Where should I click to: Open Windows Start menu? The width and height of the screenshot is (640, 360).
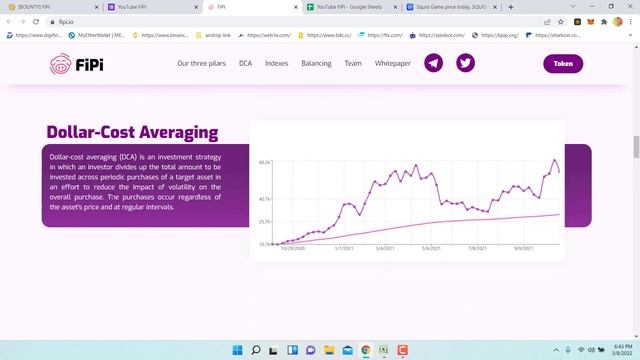(237, 350)
